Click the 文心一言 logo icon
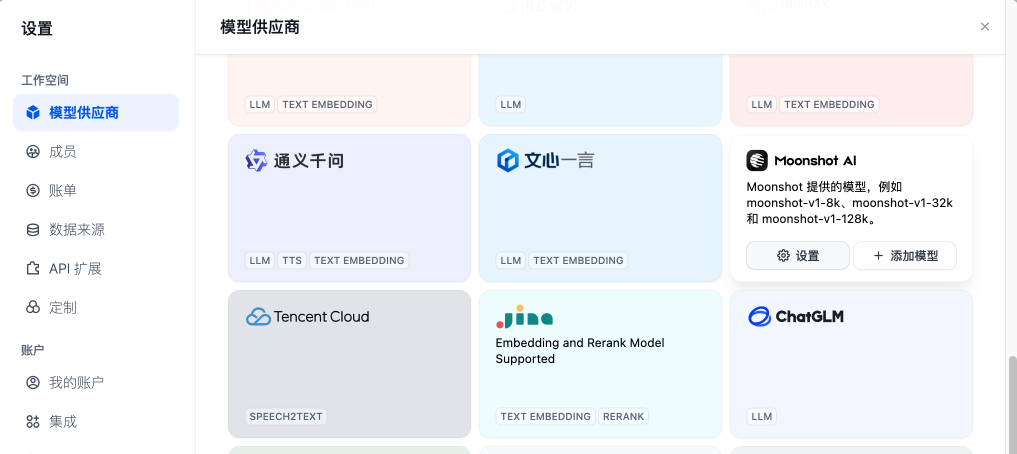 (x=507, y=160)
